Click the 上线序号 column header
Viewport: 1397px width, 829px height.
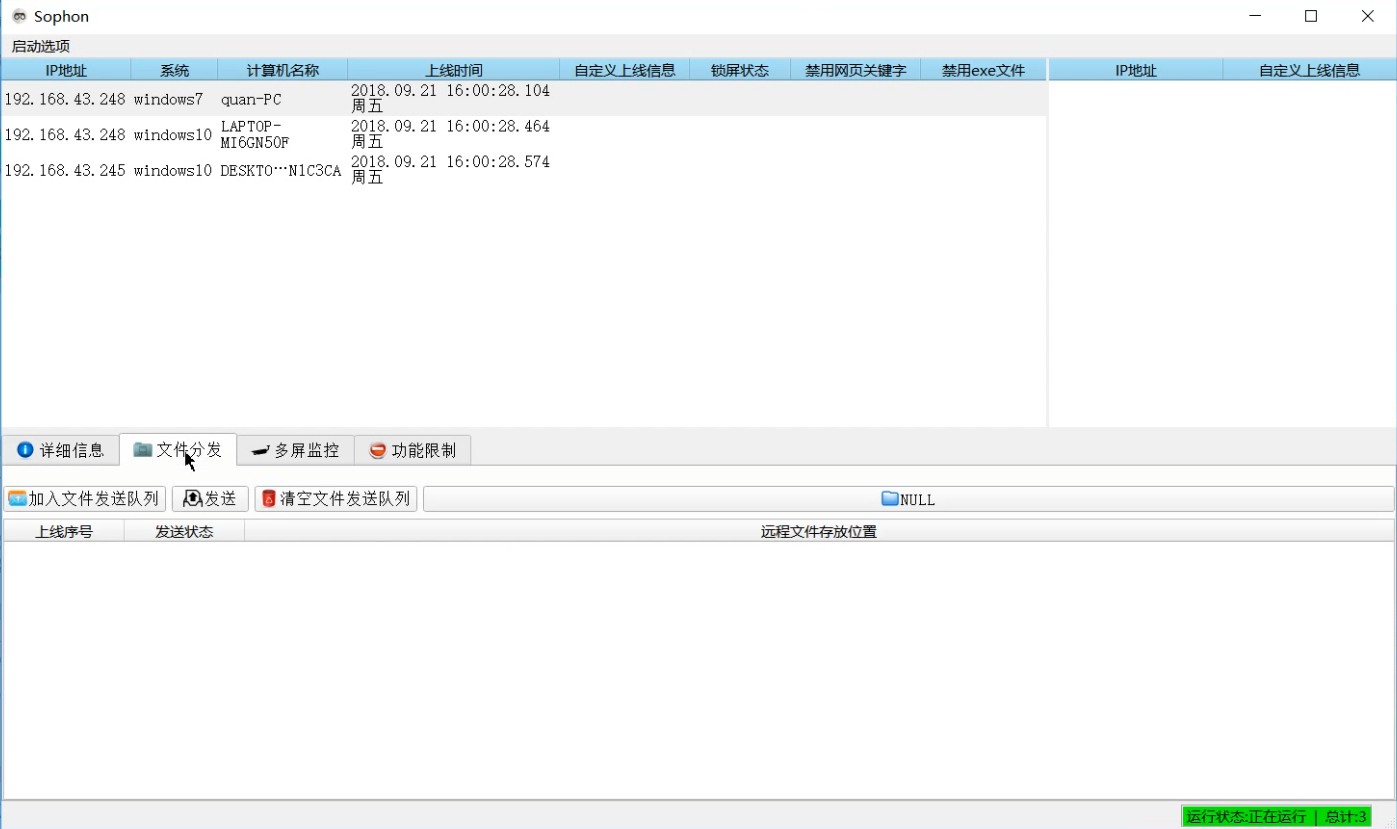64,531
